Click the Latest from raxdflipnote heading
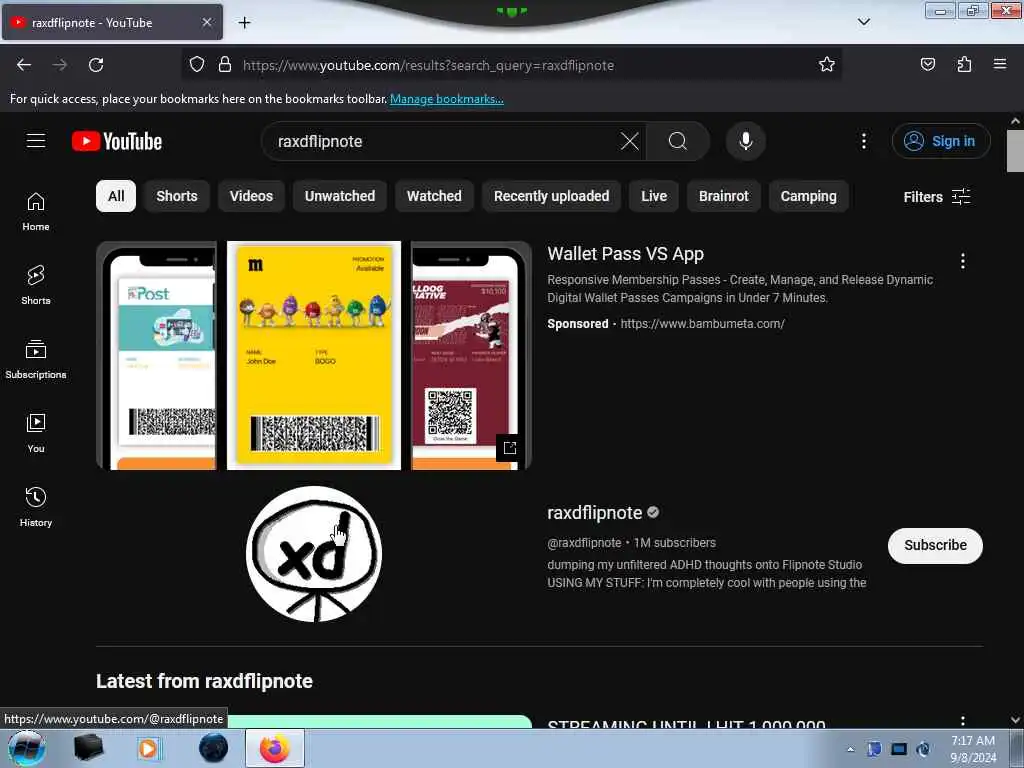The width and height of the screenshot is (1024, 768). tap(204, 680)
